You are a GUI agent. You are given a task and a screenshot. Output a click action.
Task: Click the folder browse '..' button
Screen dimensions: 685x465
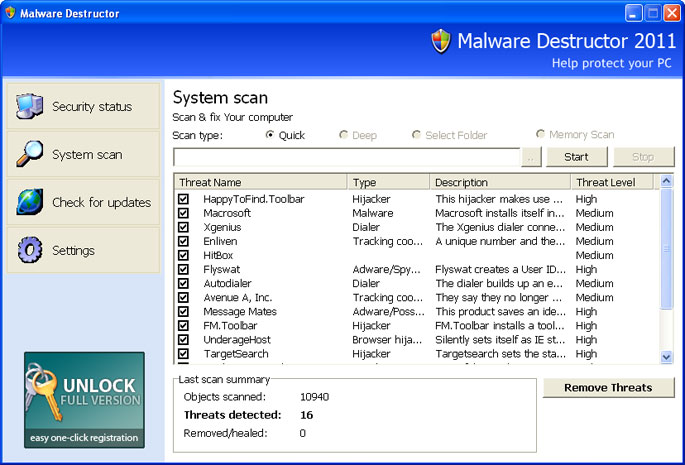pyautogui.click(x=531, y=157)
